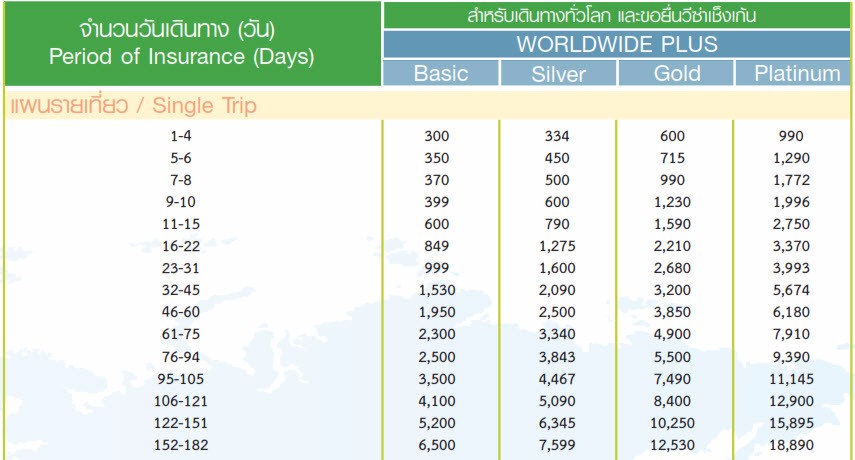
Task: Select the 95-105 days period label
Action: point(185,378)
